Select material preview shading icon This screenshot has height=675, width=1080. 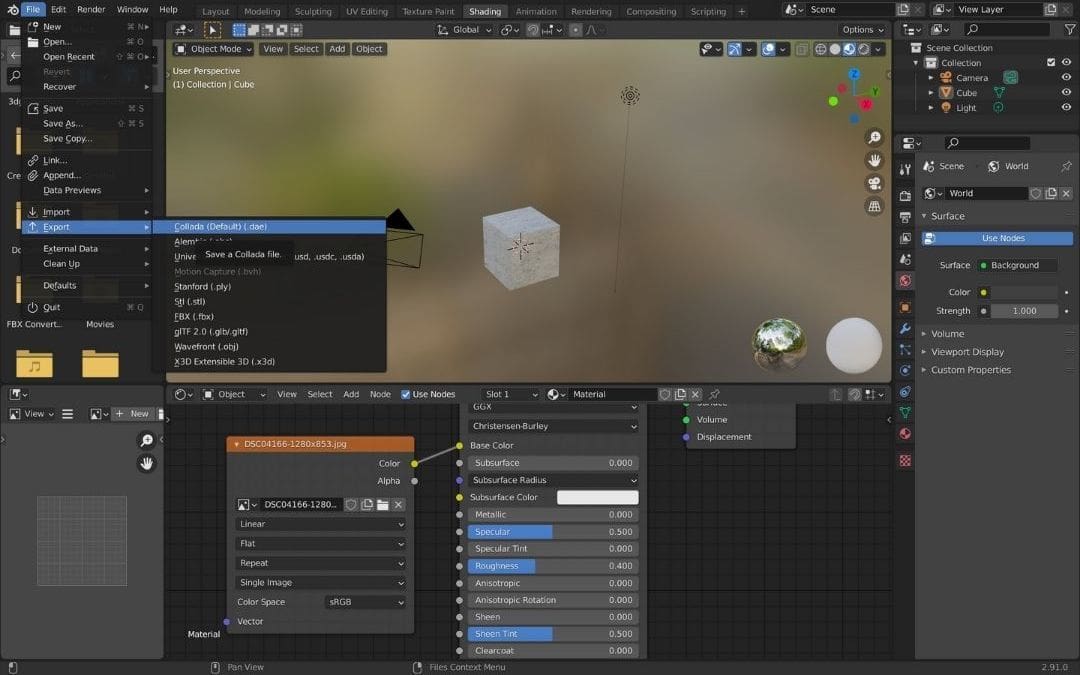tap(849, 49)
